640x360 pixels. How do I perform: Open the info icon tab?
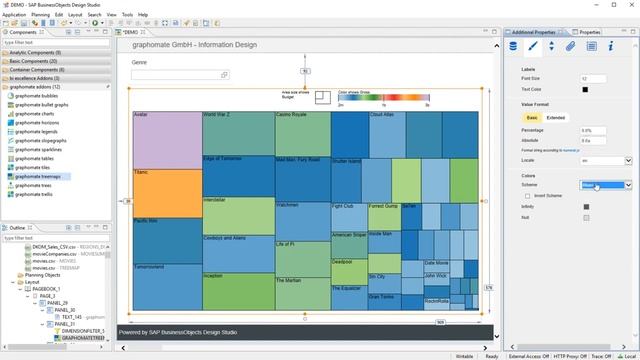point(611,46)
